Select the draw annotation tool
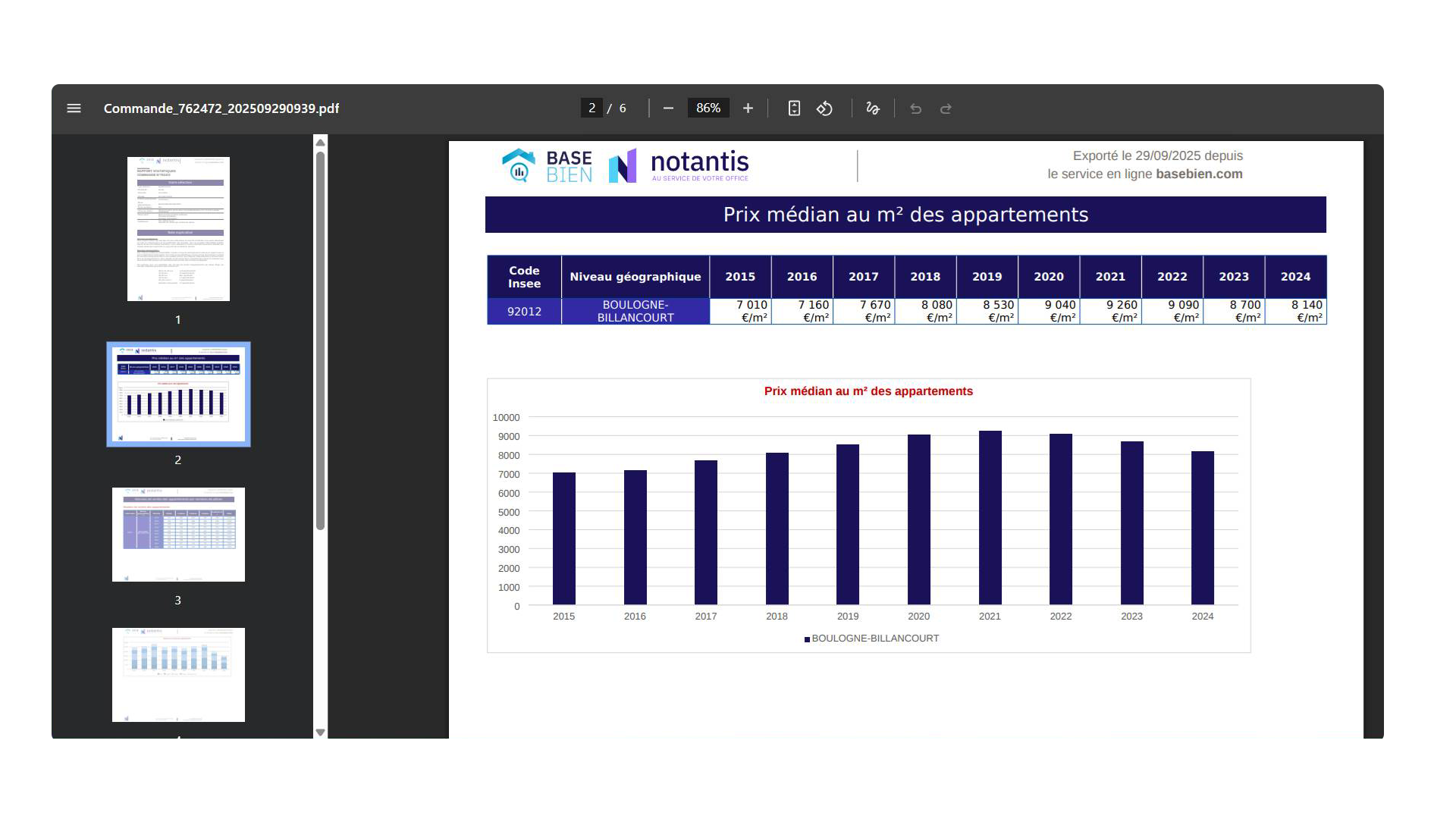This screenshot has width=1456, height=819. tap(873, 108)
